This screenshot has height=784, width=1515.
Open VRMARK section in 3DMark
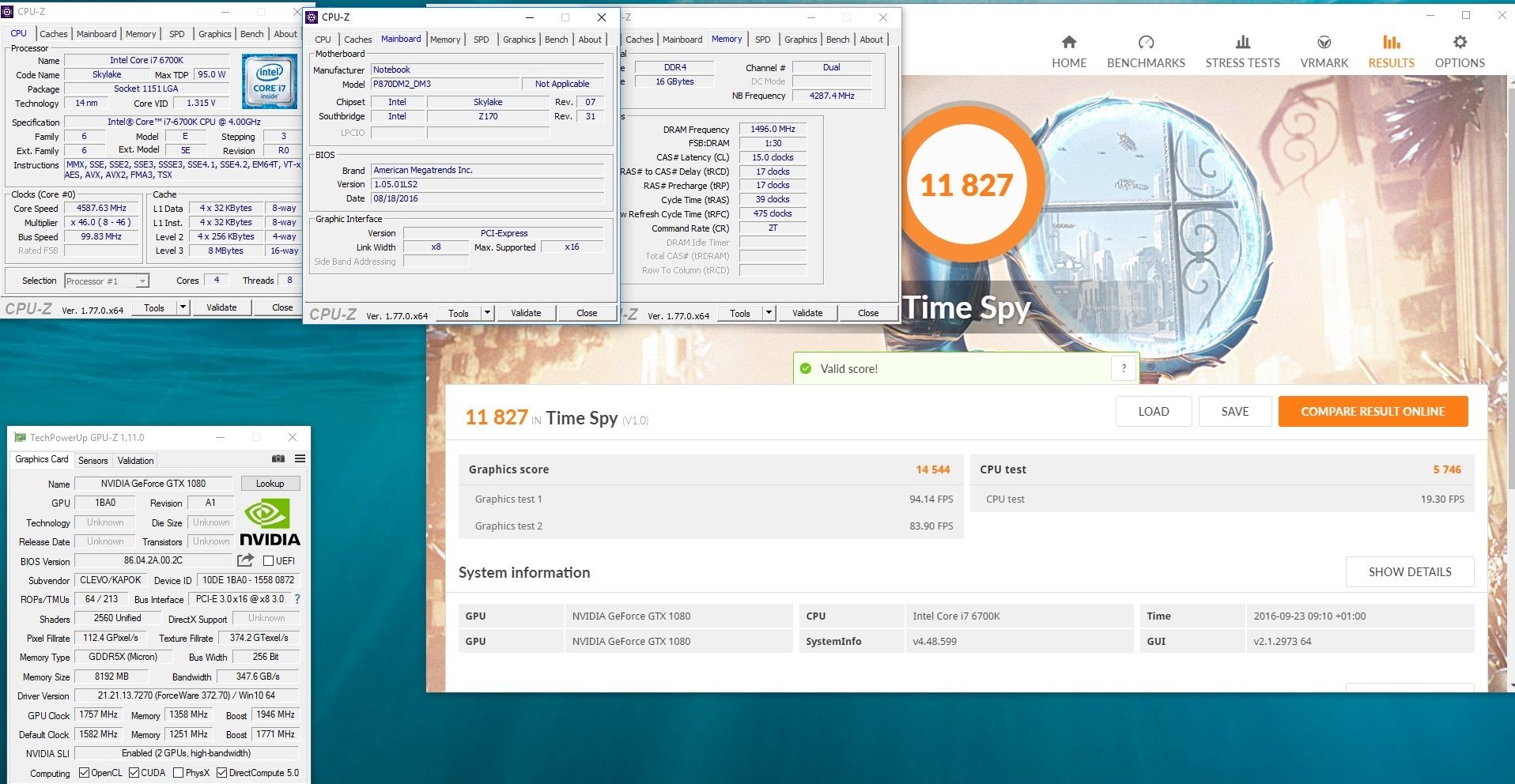[1324, 52]
